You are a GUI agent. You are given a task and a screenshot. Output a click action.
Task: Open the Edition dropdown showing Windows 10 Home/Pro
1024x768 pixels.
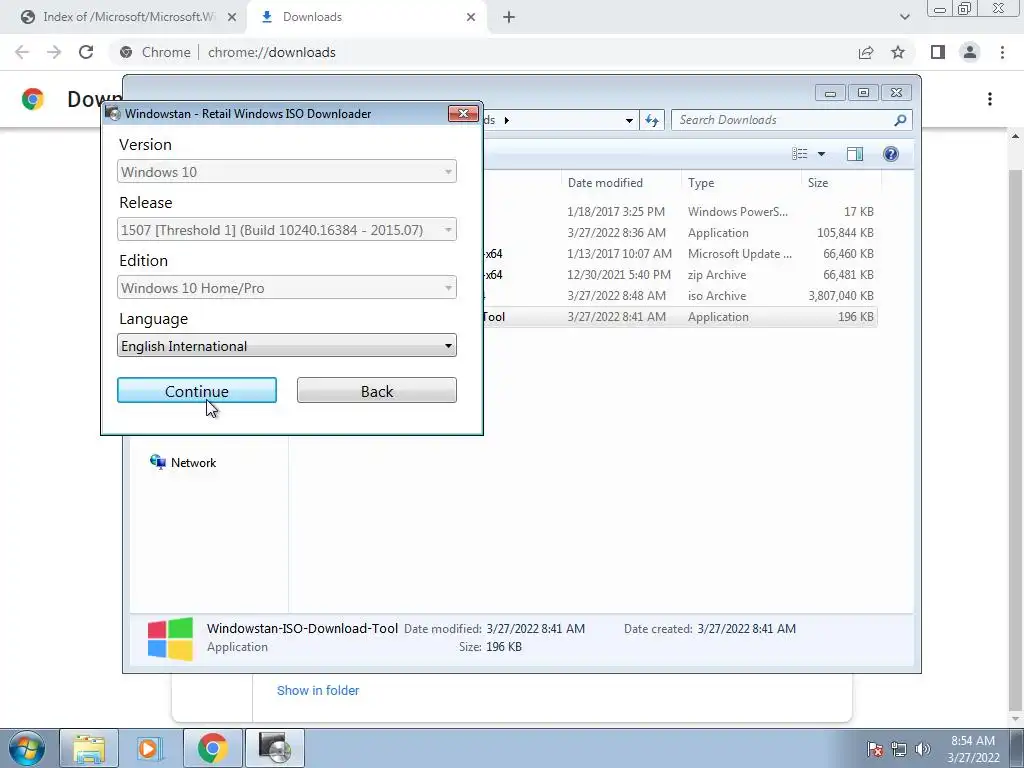pos(287,288)
